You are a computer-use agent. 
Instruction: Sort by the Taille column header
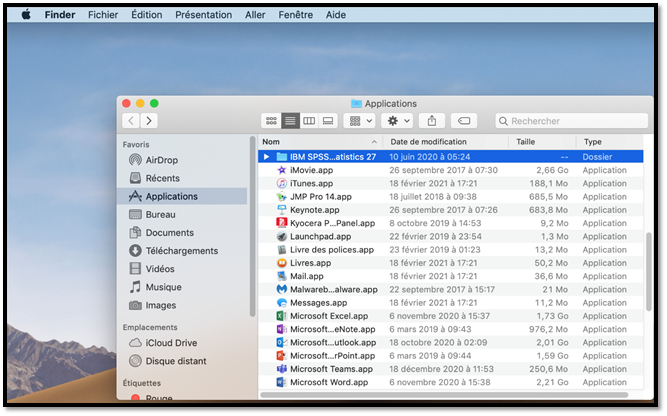coord(526,142)
